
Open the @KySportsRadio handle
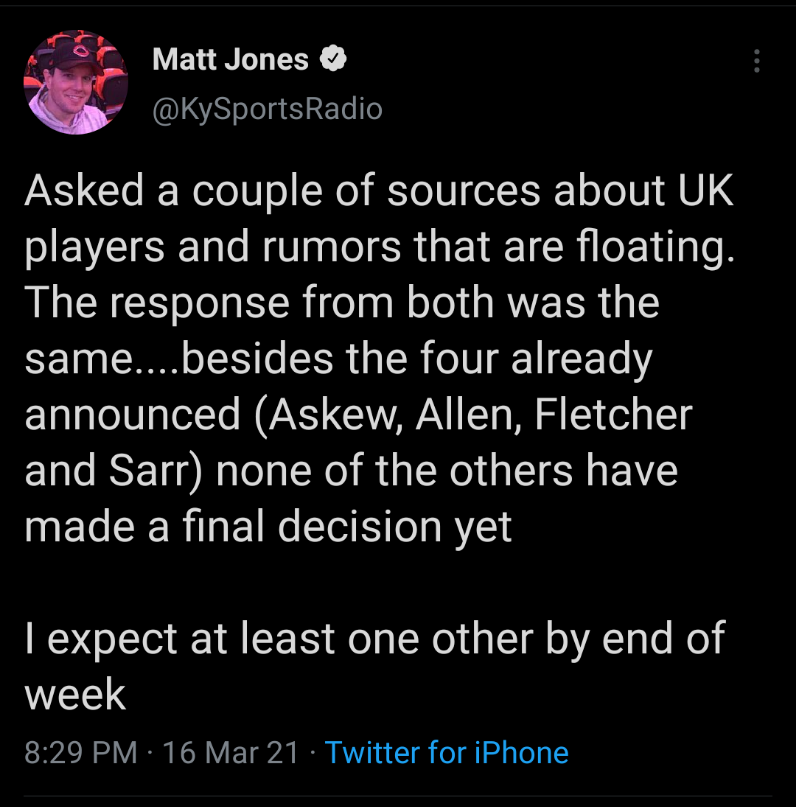[x=266, y=108]
